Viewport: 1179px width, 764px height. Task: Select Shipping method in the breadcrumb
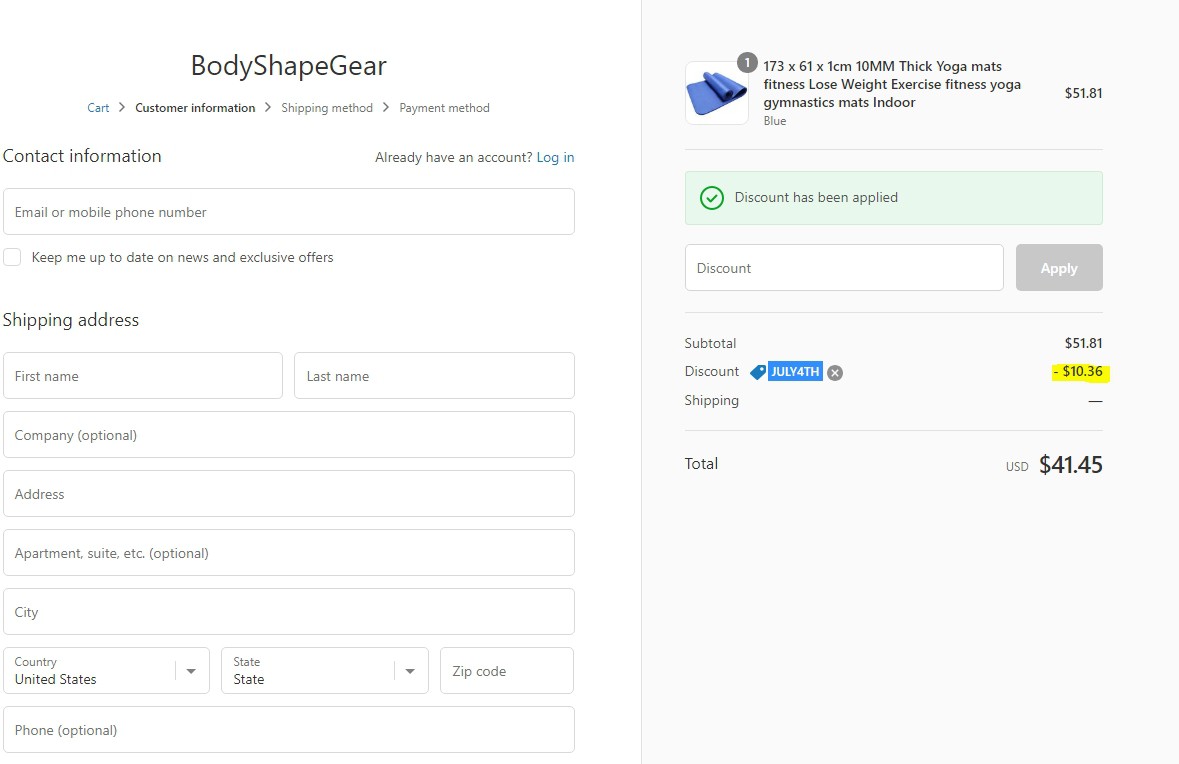click(326, 107)
